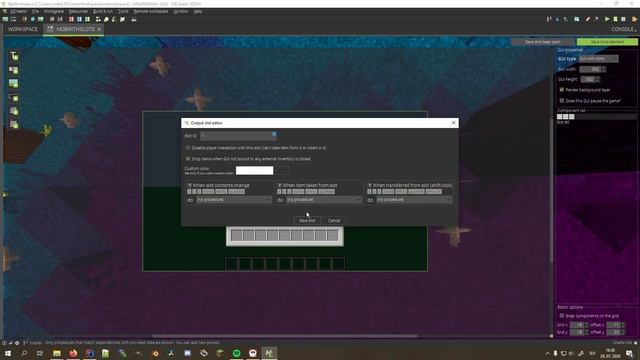Click Save and keep open button

pos(542,42)
